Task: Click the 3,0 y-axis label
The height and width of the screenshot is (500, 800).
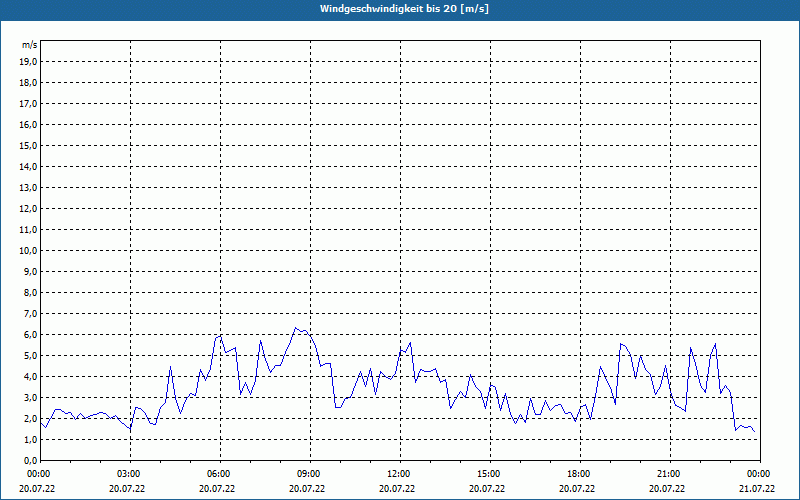Action: 30,397
